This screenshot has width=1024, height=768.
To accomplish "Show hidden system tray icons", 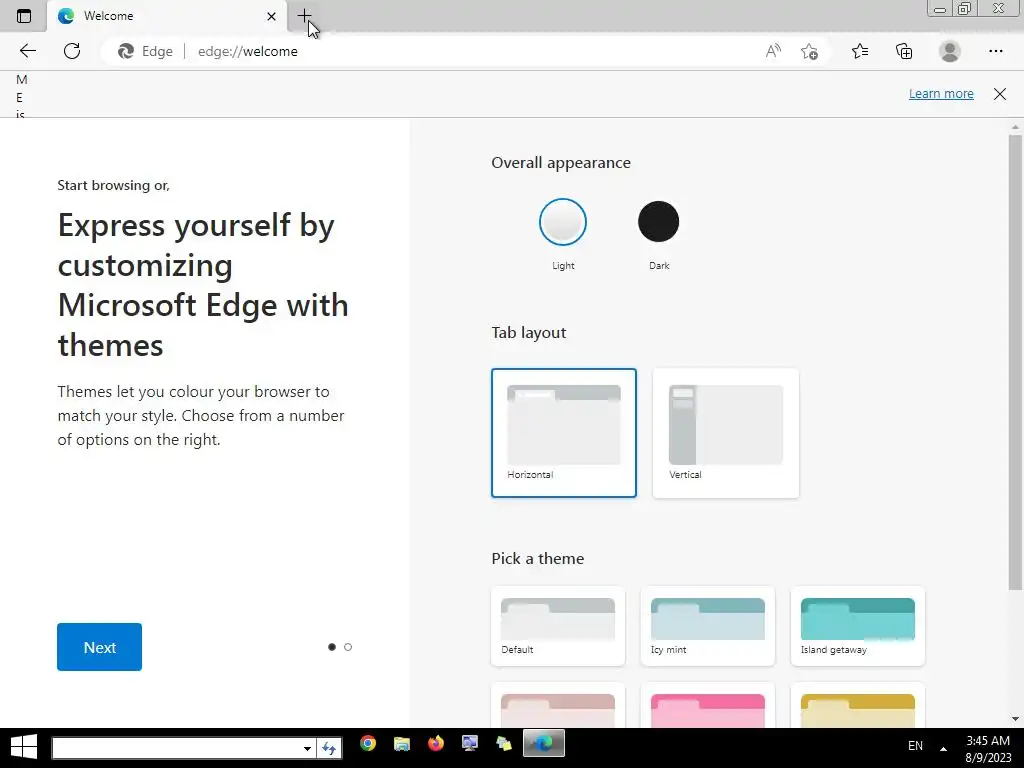I will click(x=943, y=748).
